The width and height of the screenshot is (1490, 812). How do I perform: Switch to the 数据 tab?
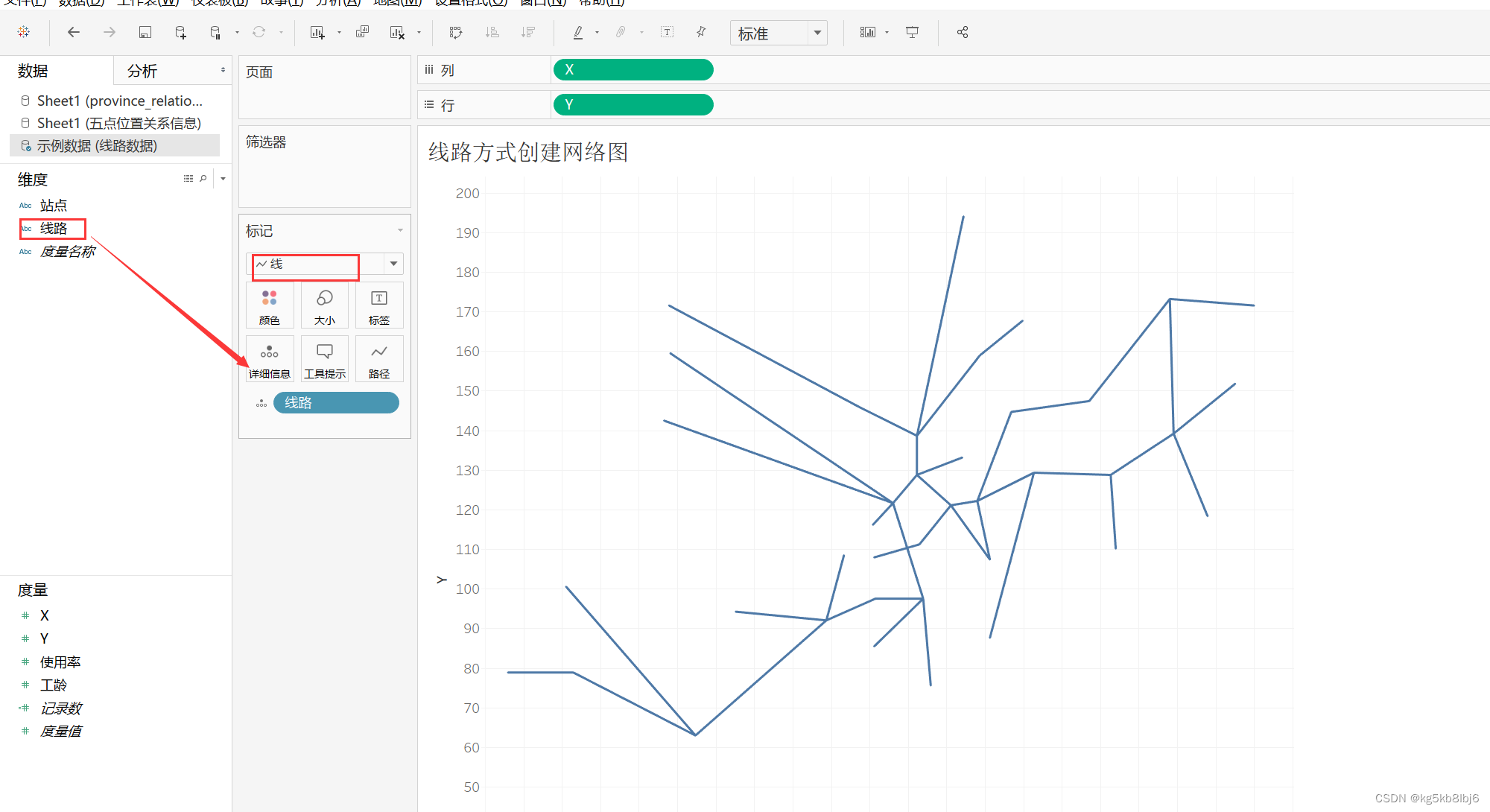(33, 71)
